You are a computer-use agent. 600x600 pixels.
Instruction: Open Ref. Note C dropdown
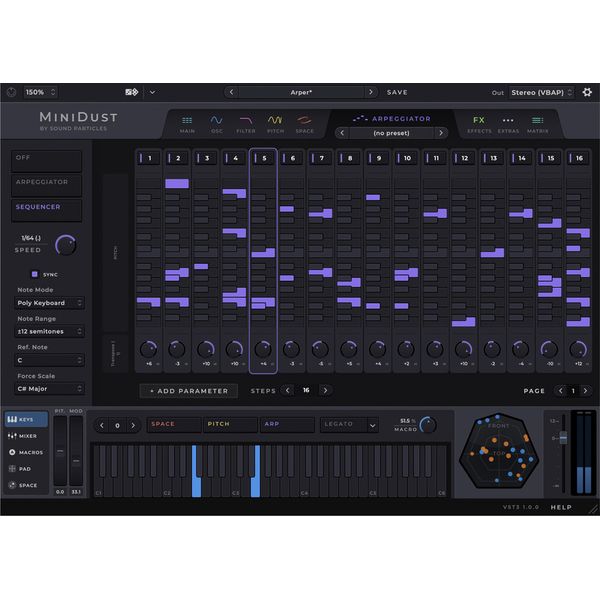pyautogui.click(x=49, y=360)
